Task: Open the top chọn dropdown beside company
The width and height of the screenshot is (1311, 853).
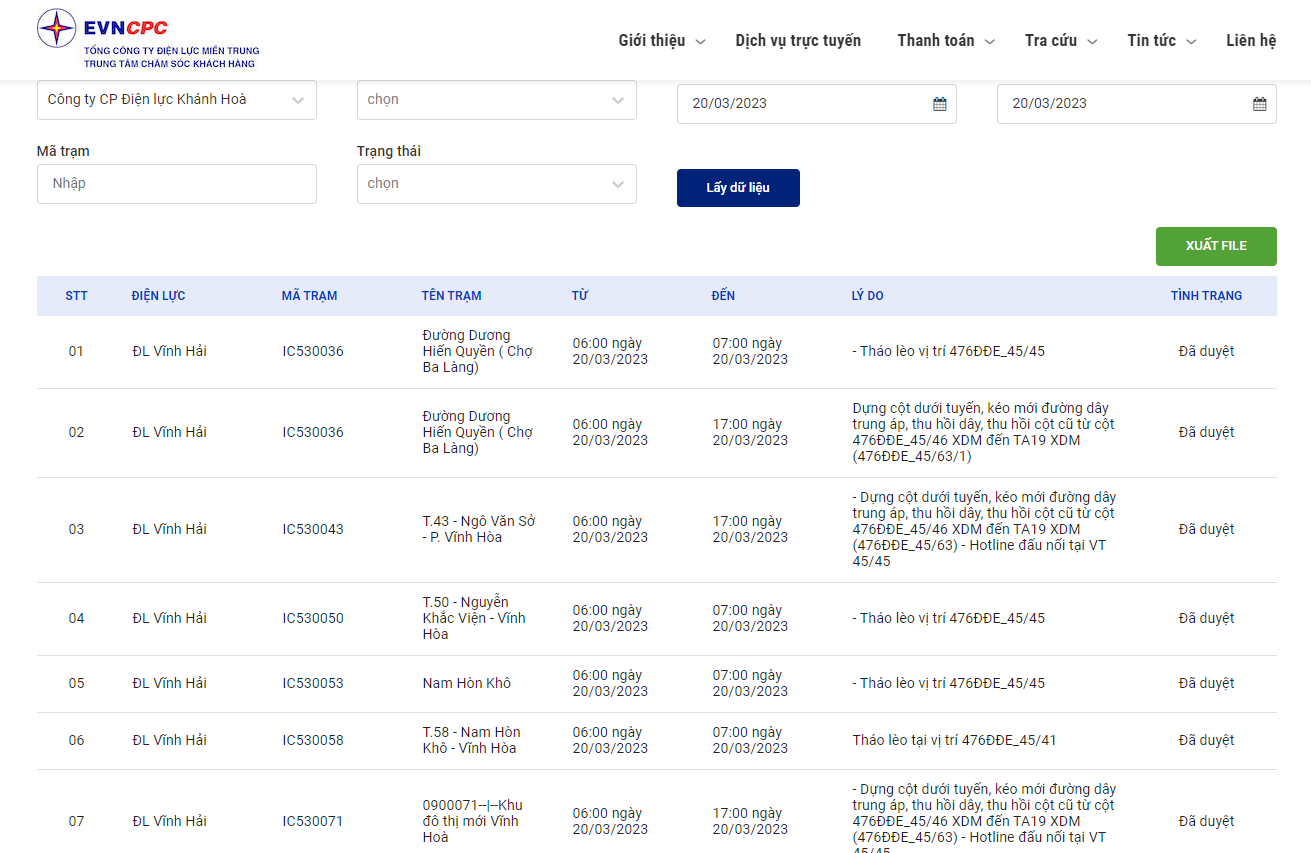Action: 497,100
